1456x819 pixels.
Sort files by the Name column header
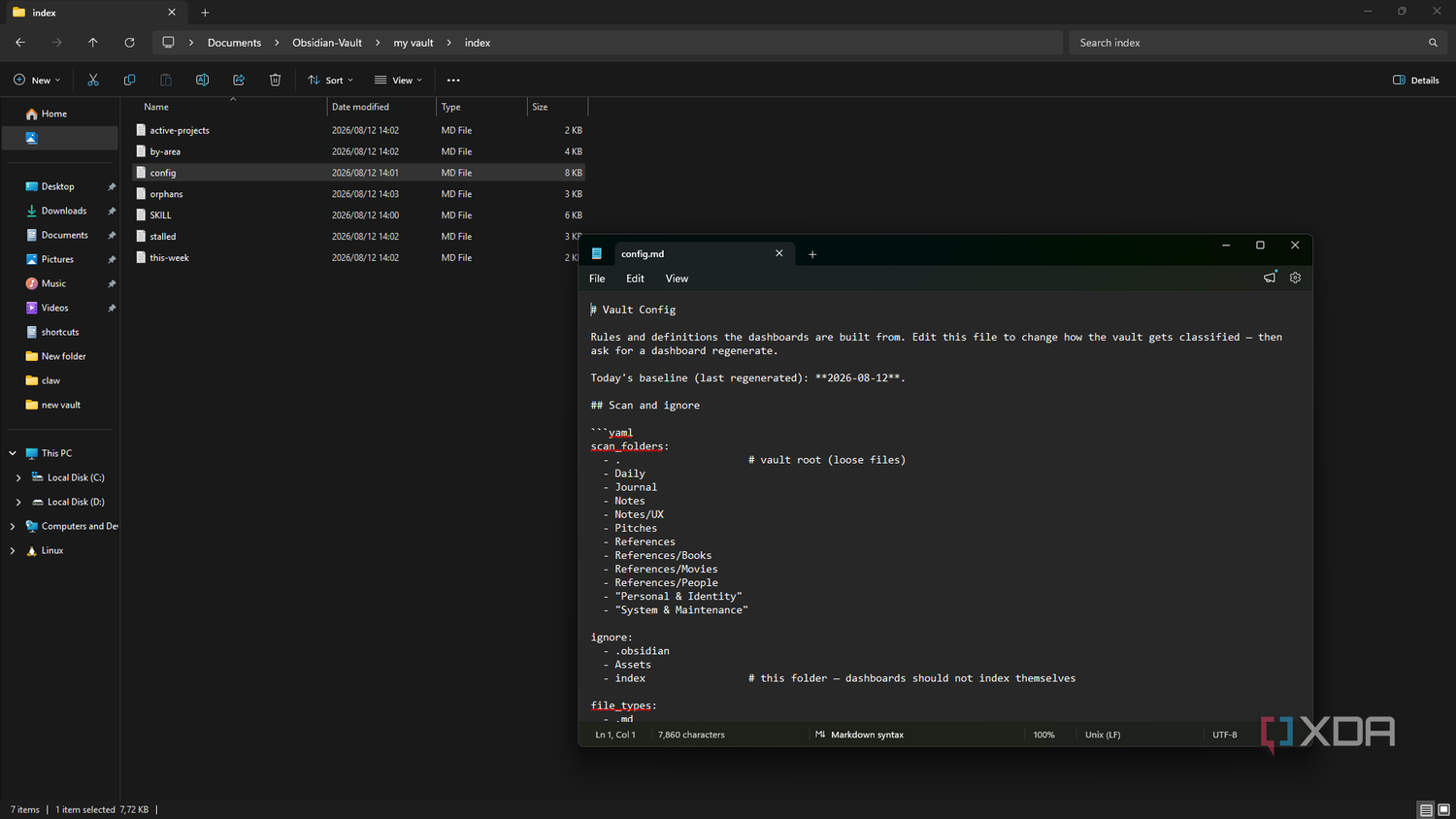230,107
